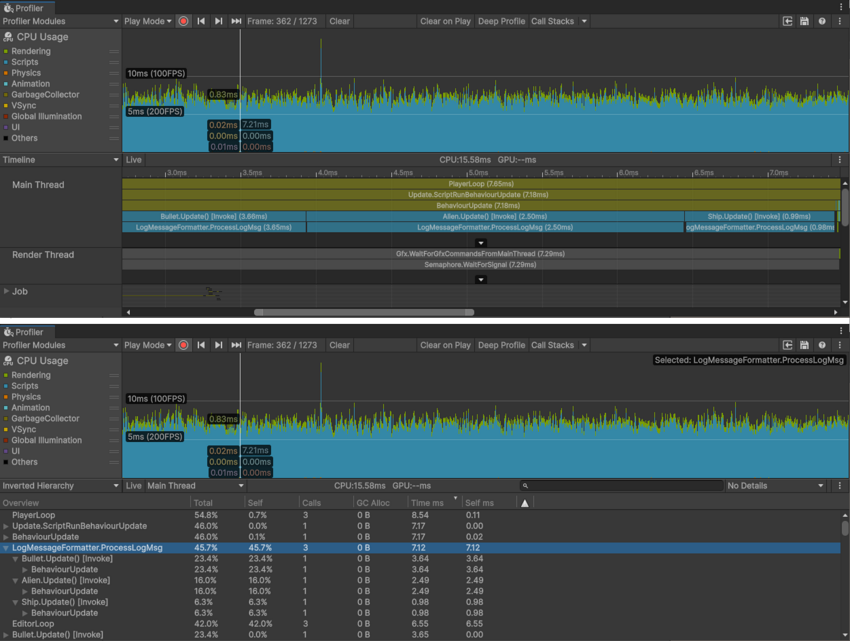The width and height of the screenshot is (850, 641).
Task: Click record button in top Profiler window
Action: click(x=183, y=21)
